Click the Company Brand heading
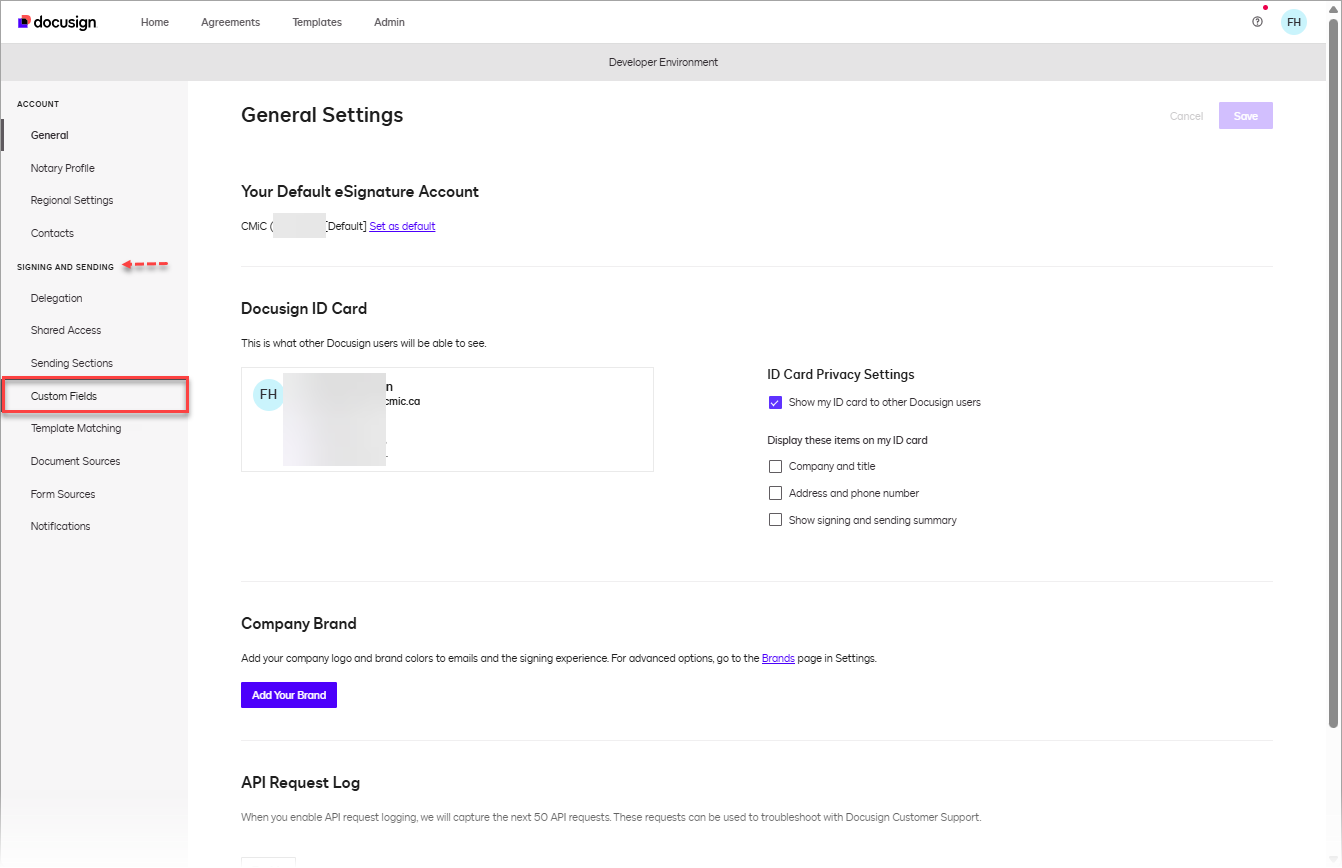This screenshot has height=868, width=1342. pos(299,623)
